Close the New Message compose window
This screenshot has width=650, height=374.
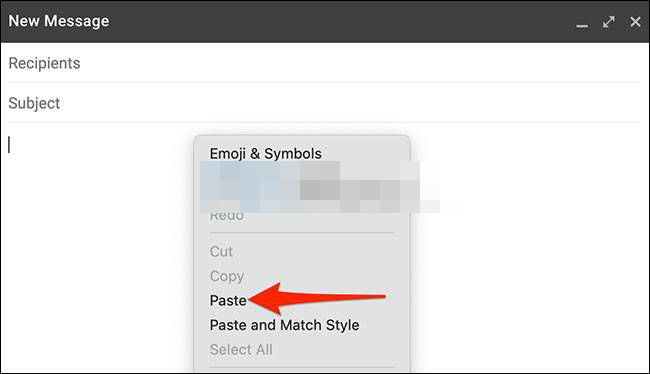635,22
